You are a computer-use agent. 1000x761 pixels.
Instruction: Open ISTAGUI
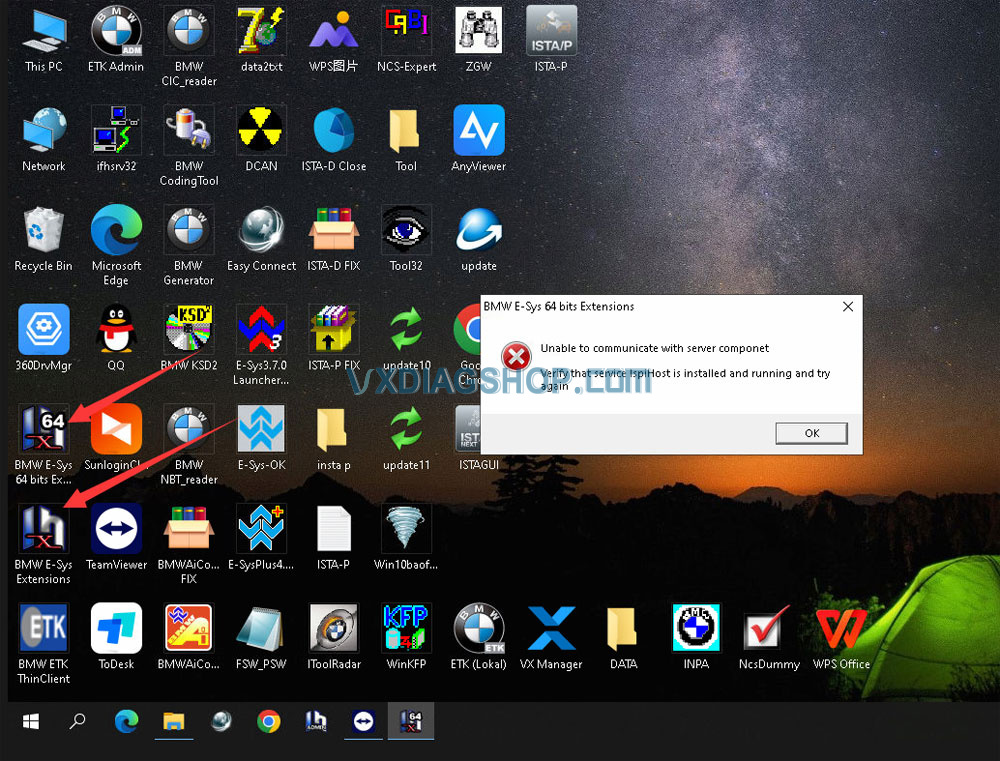point(478,430)
